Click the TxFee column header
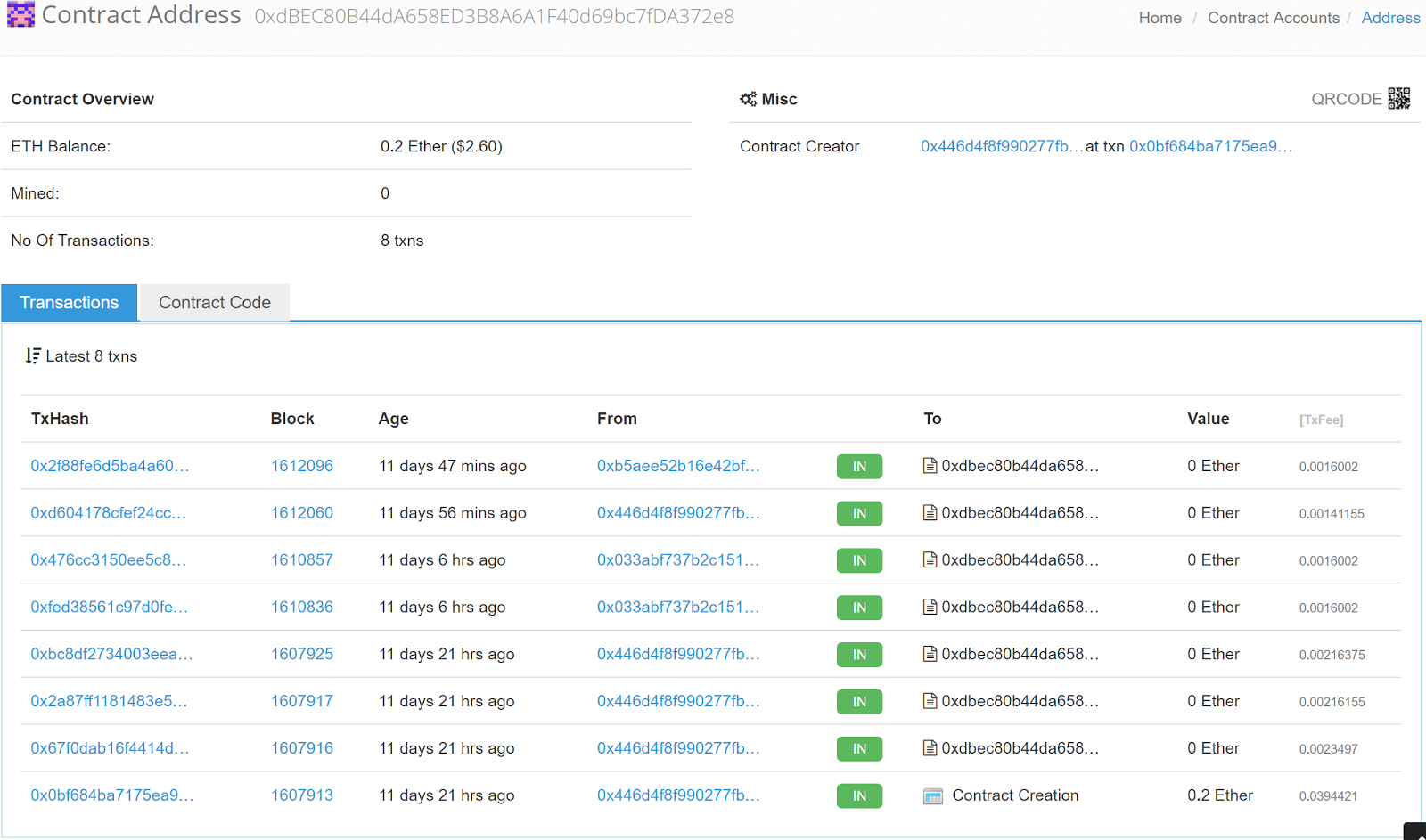 pos(1321,420)
